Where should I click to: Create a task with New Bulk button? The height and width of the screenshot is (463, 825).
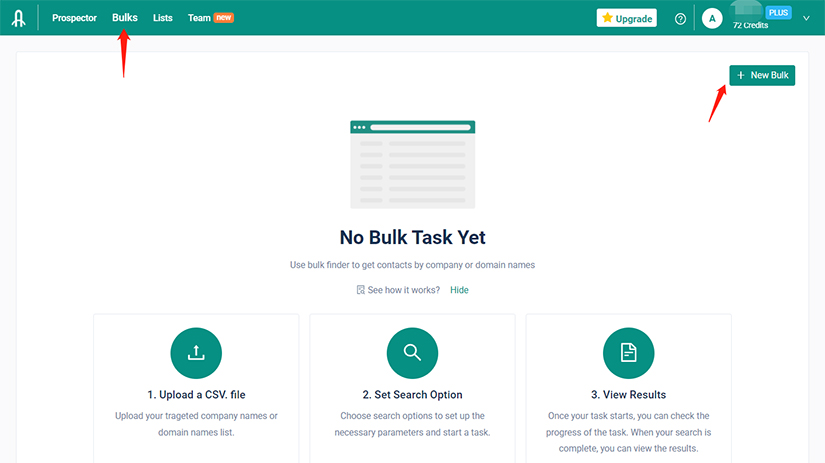click(x=762, y=75)
